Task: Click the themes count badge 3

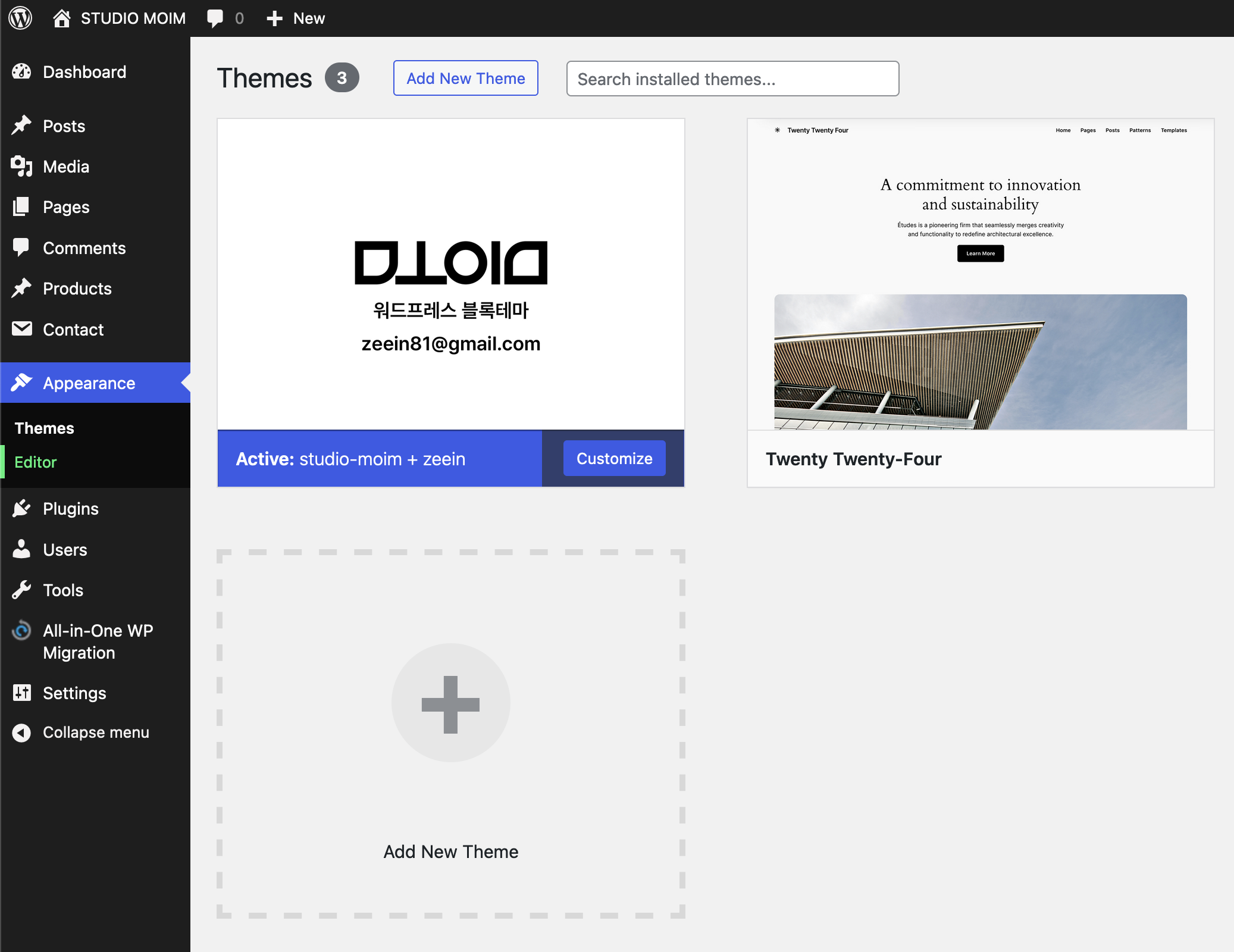Action: click(342, 78)
